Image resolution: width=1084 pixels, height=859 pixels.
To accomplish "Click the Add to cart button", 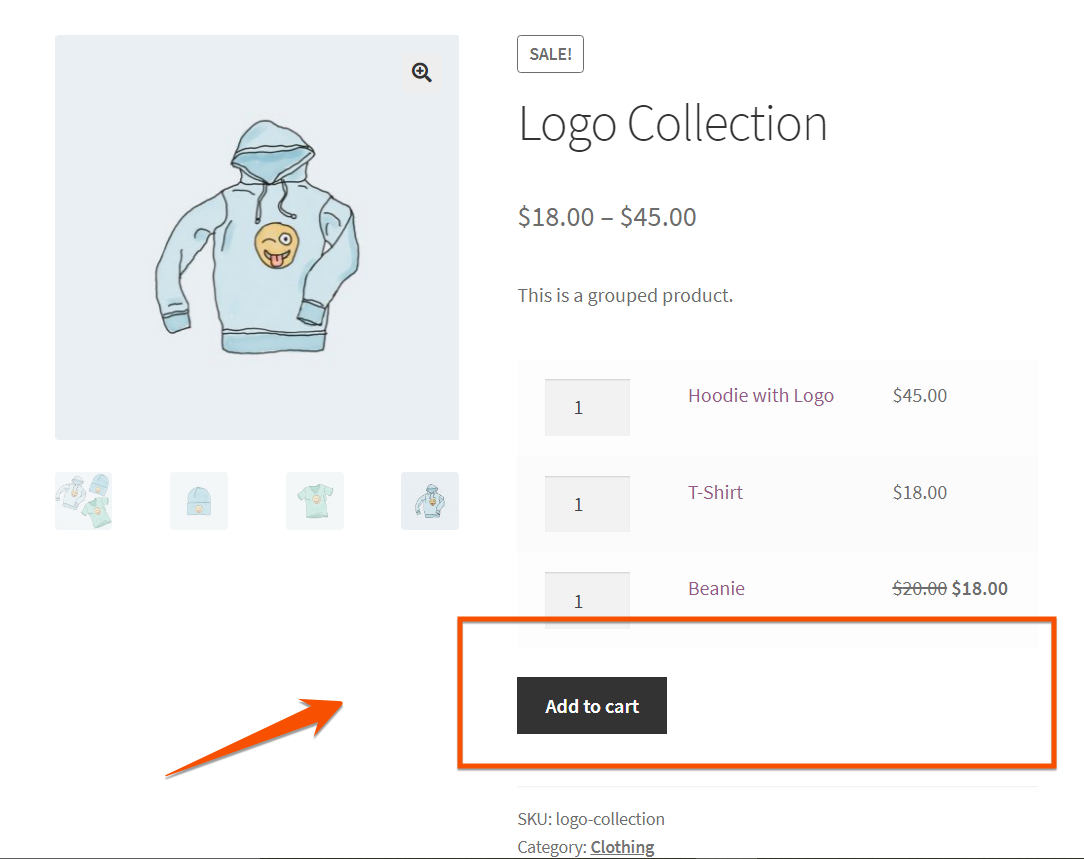I will coord(591,705).
